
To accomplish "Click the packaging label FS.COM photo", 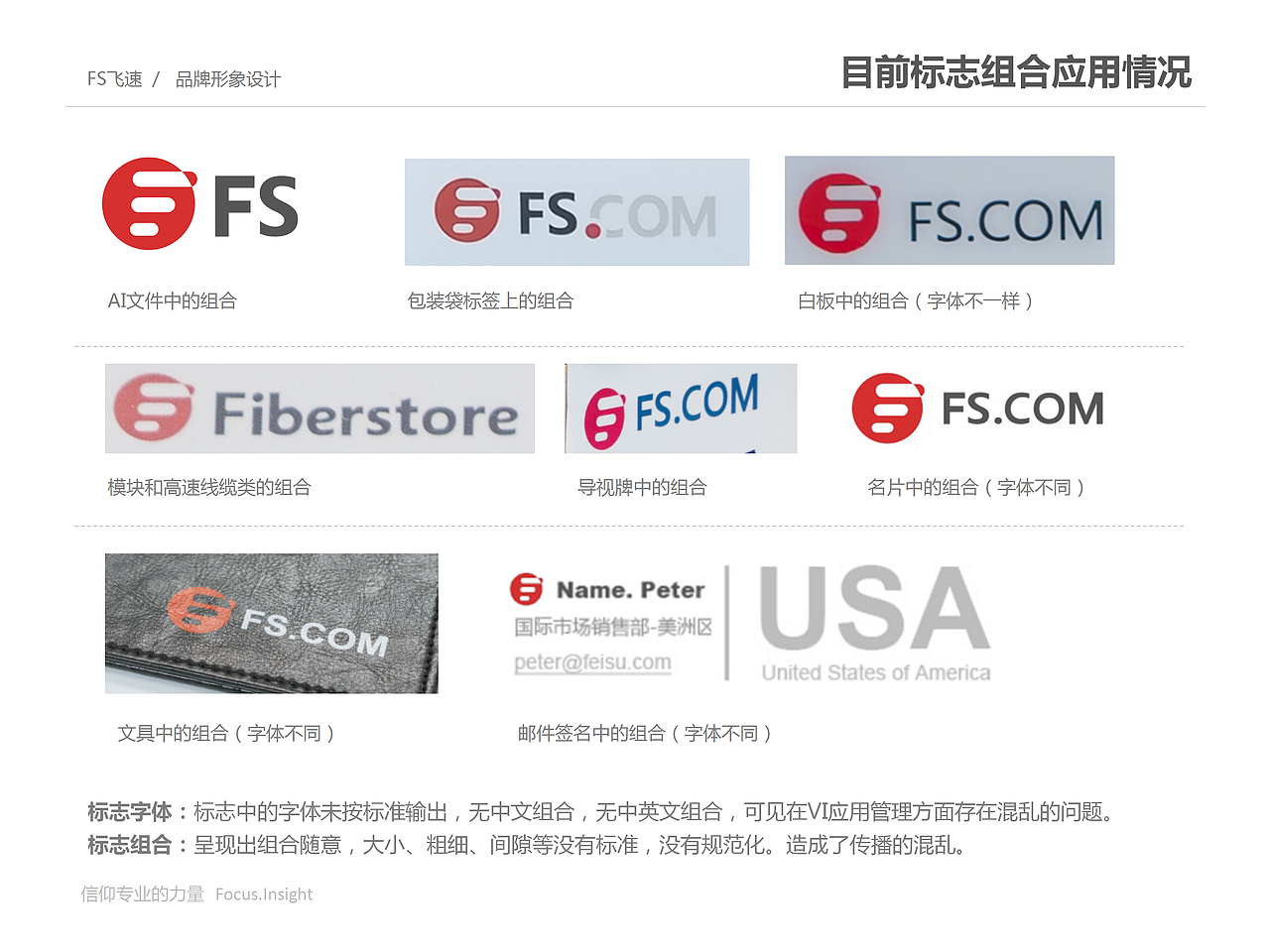I will [576, 212].
